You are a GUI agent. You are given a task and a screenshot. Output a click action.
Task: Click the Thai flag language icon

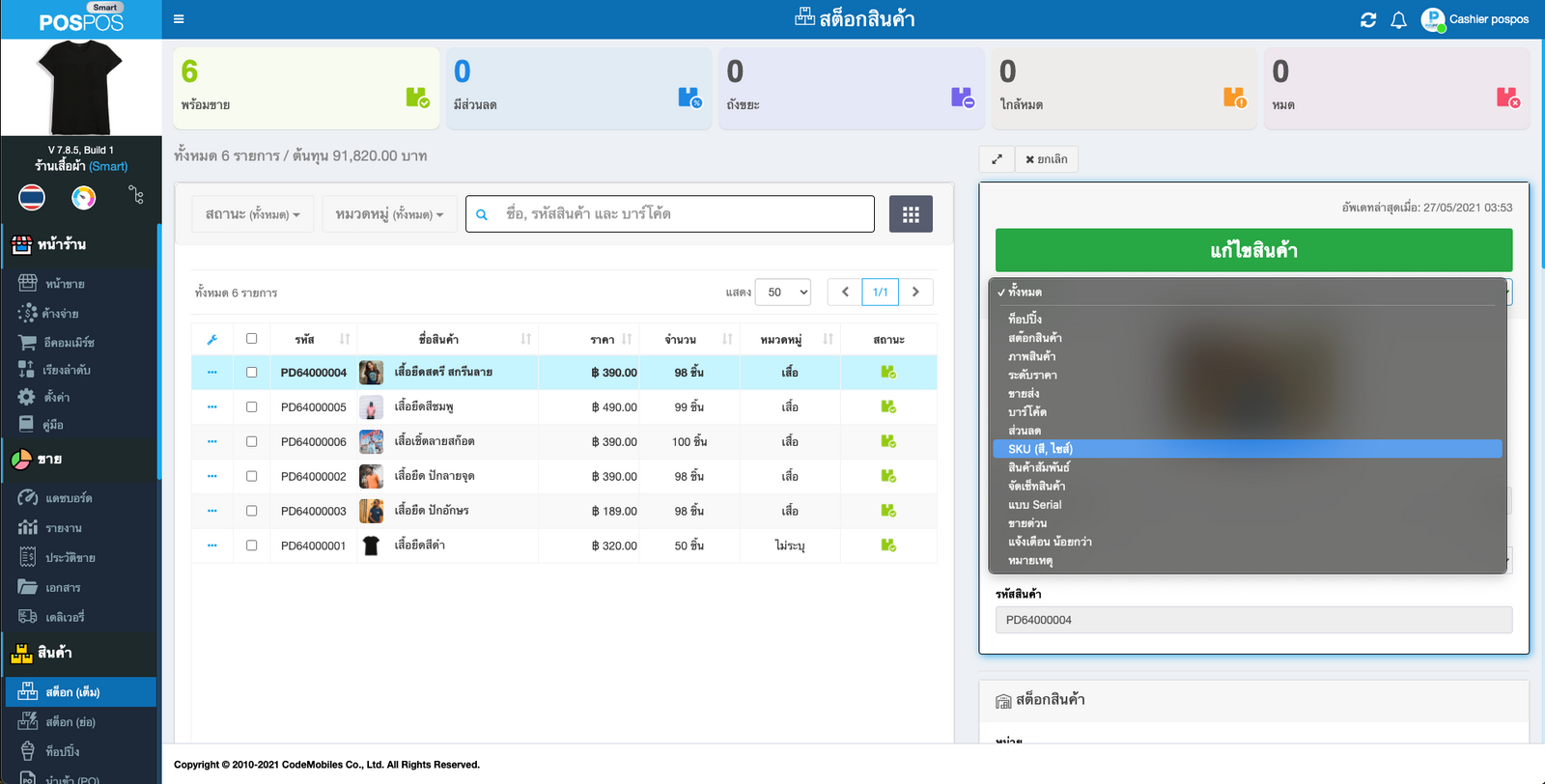(32, 197)
